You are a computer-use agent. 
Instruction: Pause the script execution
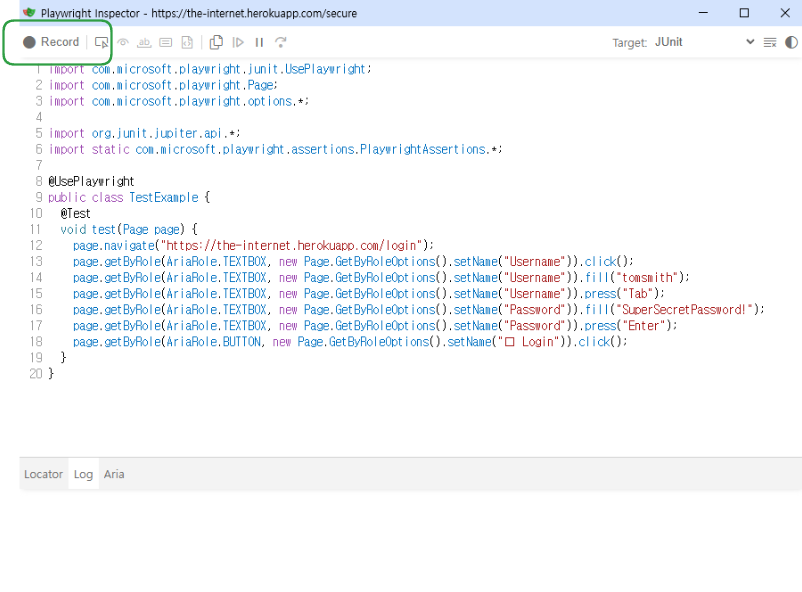tap(259, 42)
